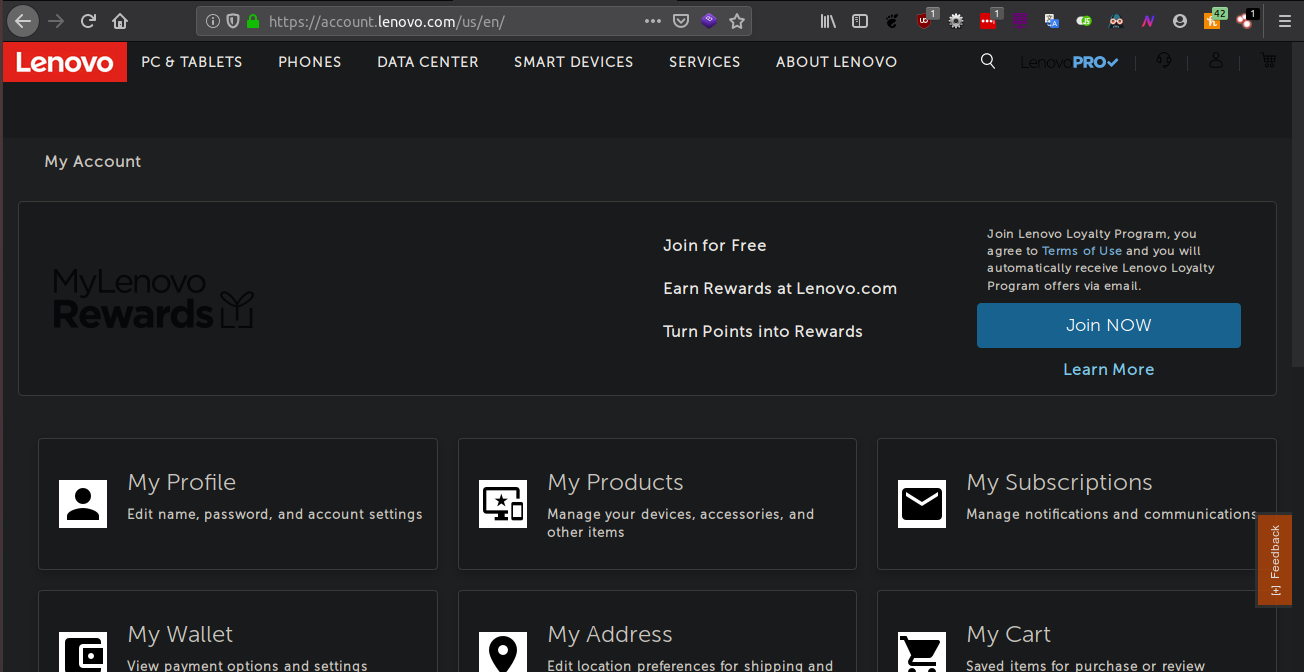The width and height of the screenshot is (1304, 672).
Task: Click the 'Turn Points into Rewards' text
Action: [x=763, y=332]
